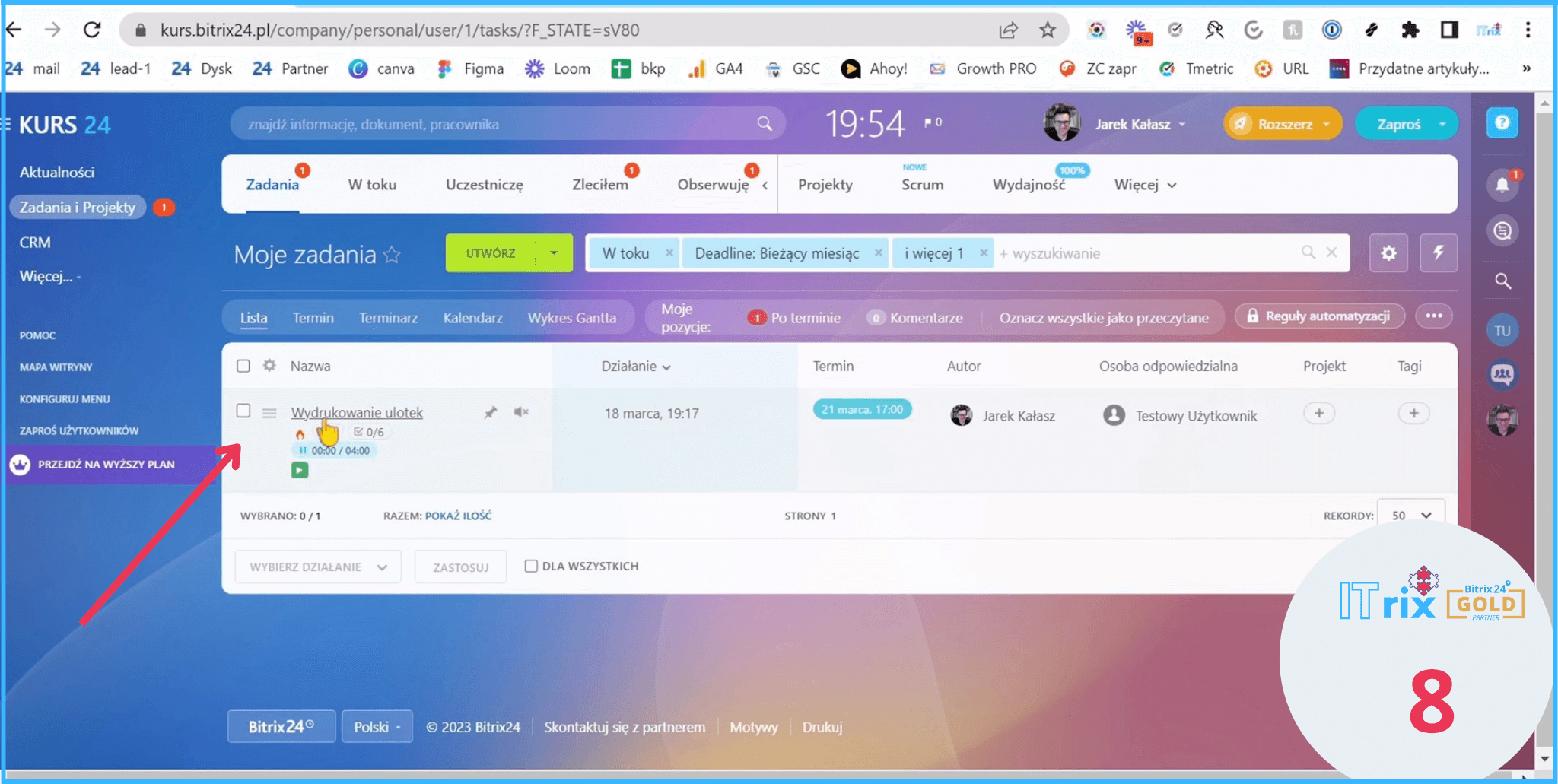Screen dimensions: 1558x784
Task: Click Reguły automatyzacji button
Action: [x=1319, y=316]
